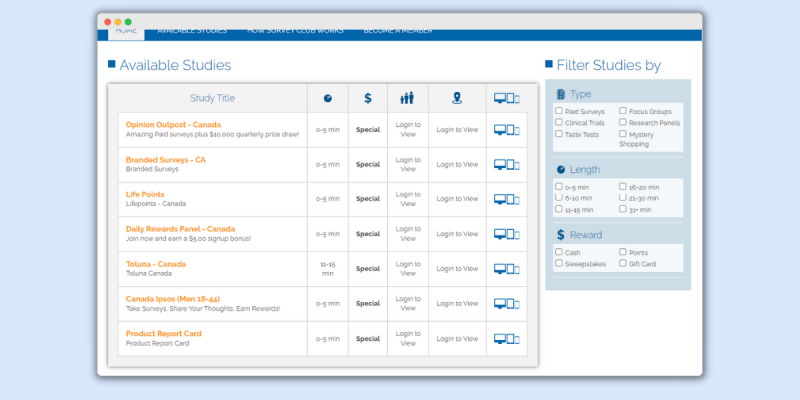Click devices icon in Canada Ipsos row

coord(507,304)
